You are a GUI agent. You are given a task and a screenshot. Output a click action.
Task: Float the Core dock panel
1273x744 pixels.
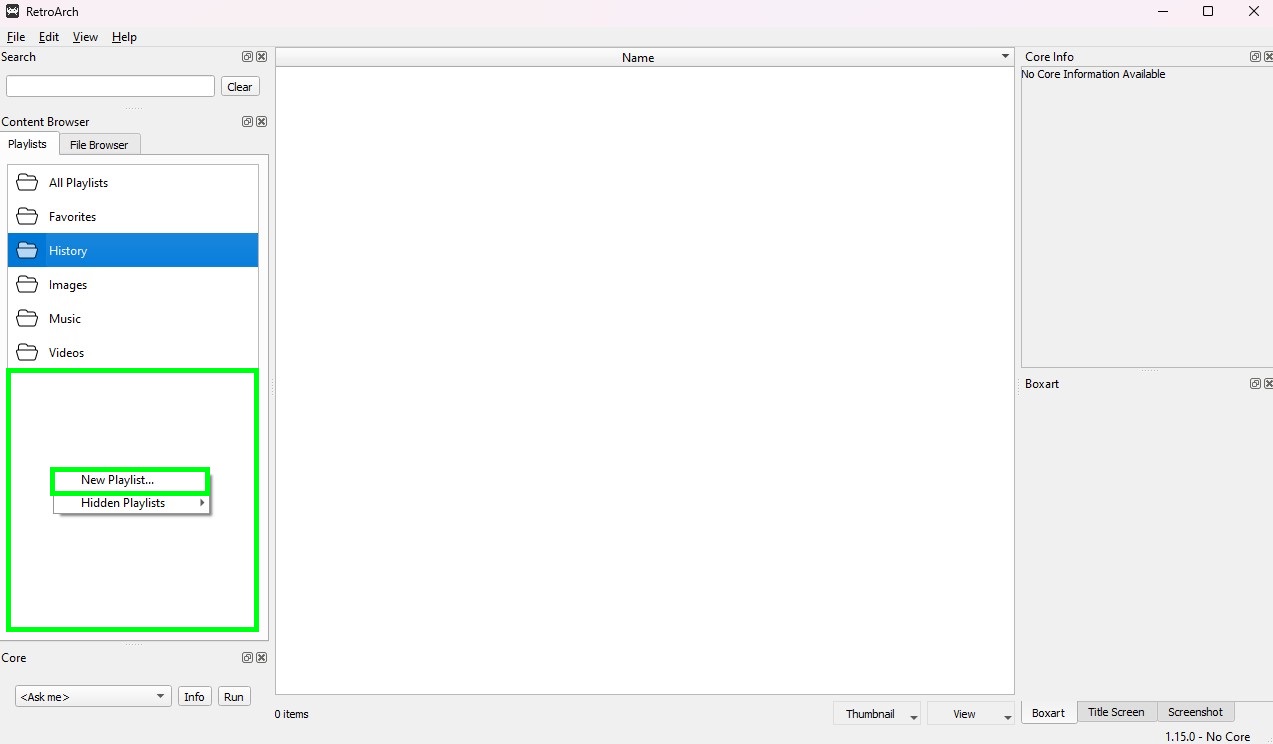tap(248, 658)
